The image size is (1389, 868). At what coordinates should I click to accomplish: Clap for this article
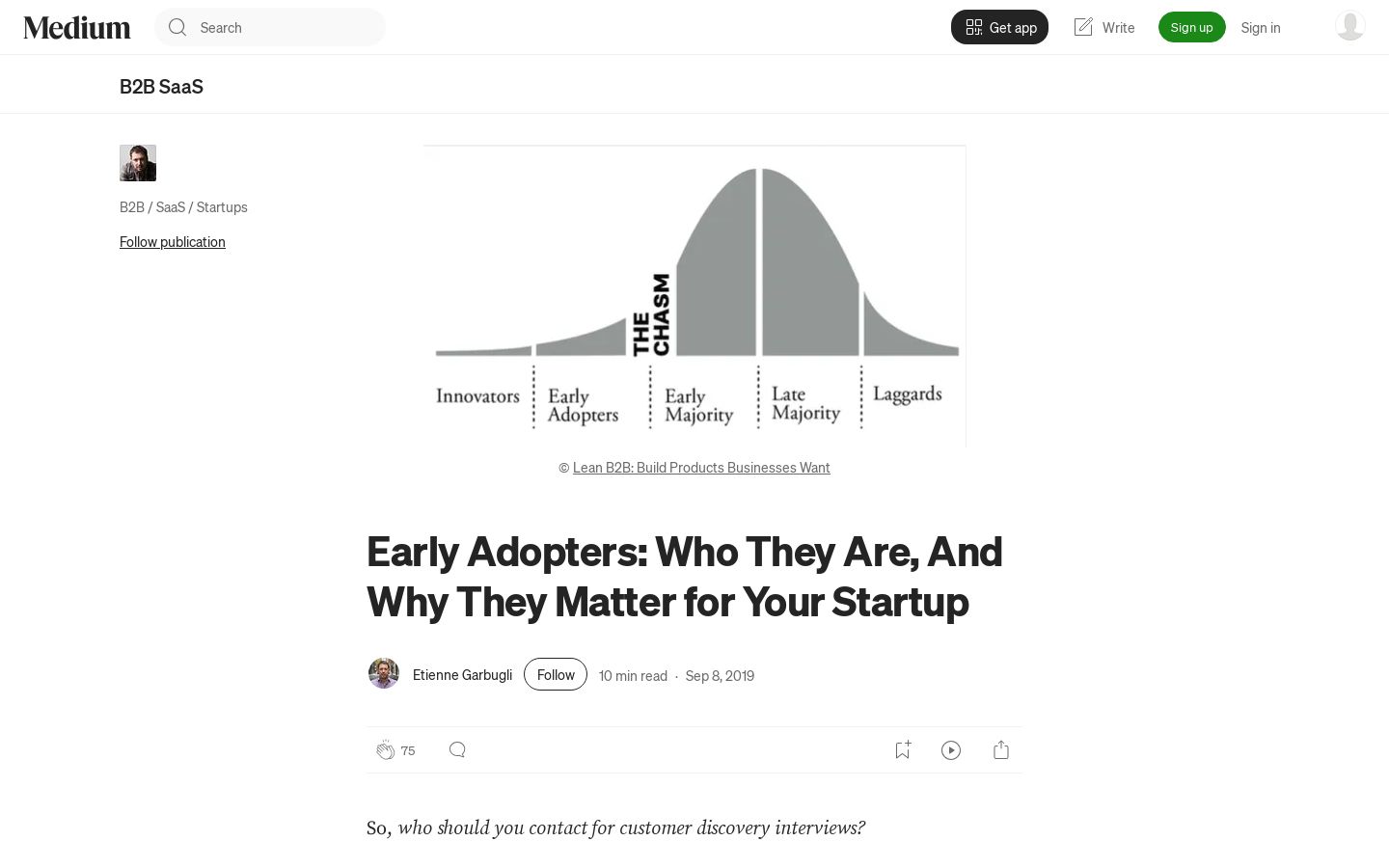tap(386, 750)
